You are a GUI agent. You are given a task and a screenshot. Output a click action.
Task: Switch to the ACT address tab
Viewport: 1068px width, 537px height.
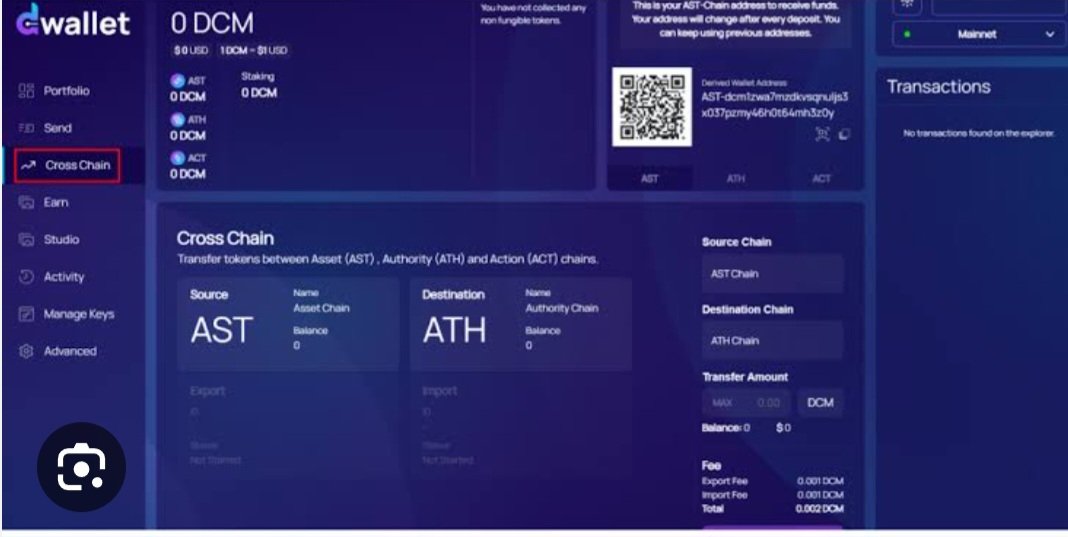click(x=821, y=178)
